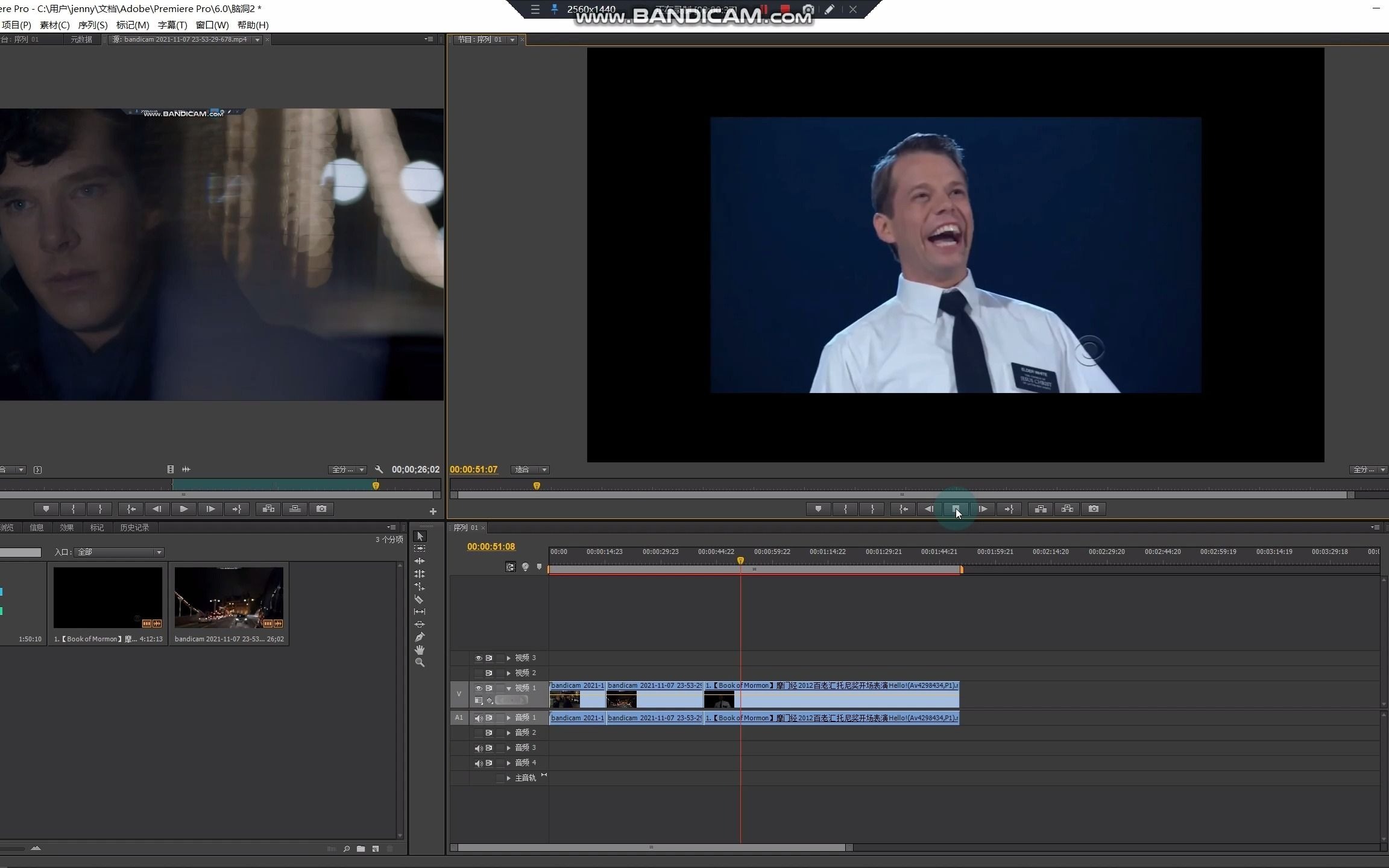Open Program monitor zoom level 适合 dropdown

click(530, 470)
